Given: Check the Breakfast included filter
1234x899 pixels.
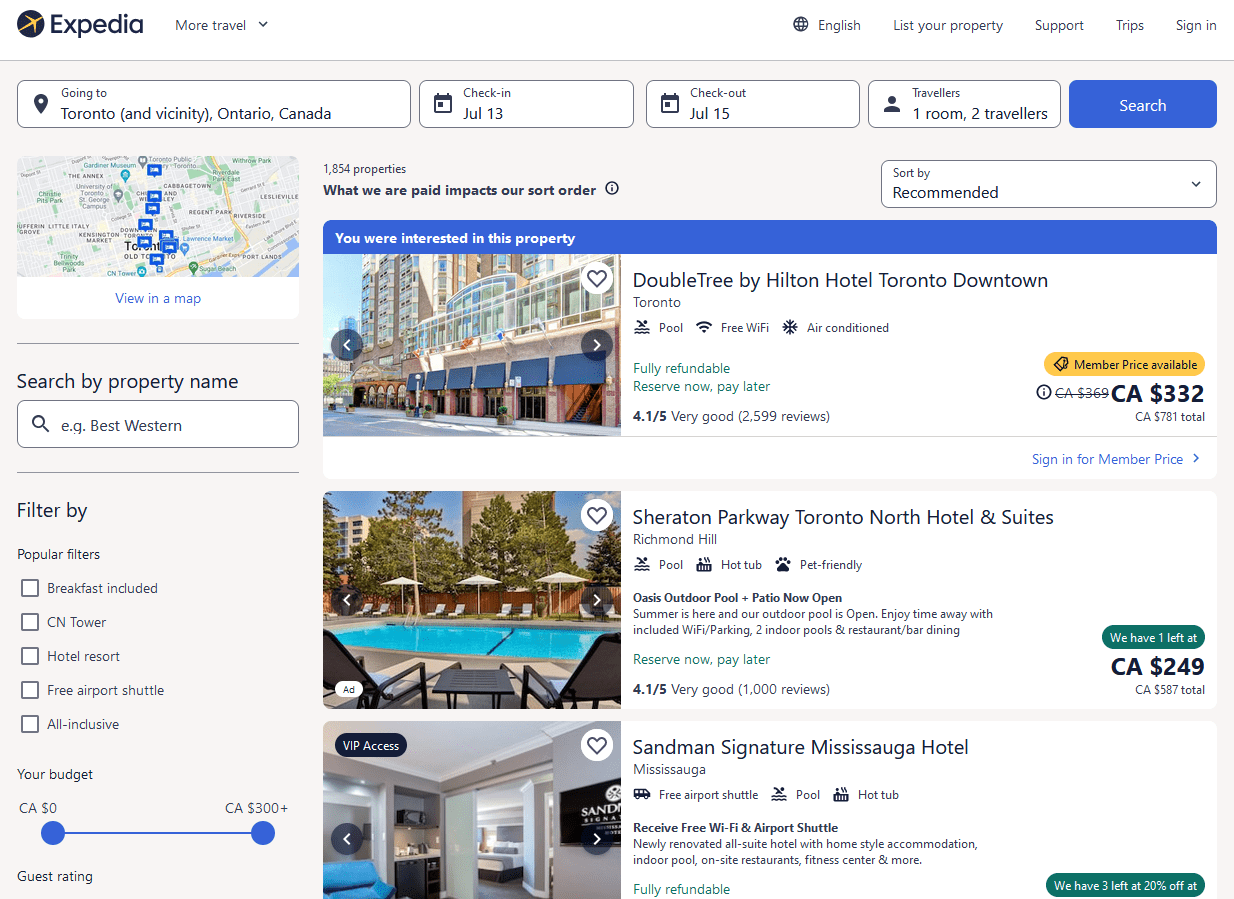Looking at the screenshot, I should tap(30, 588).
